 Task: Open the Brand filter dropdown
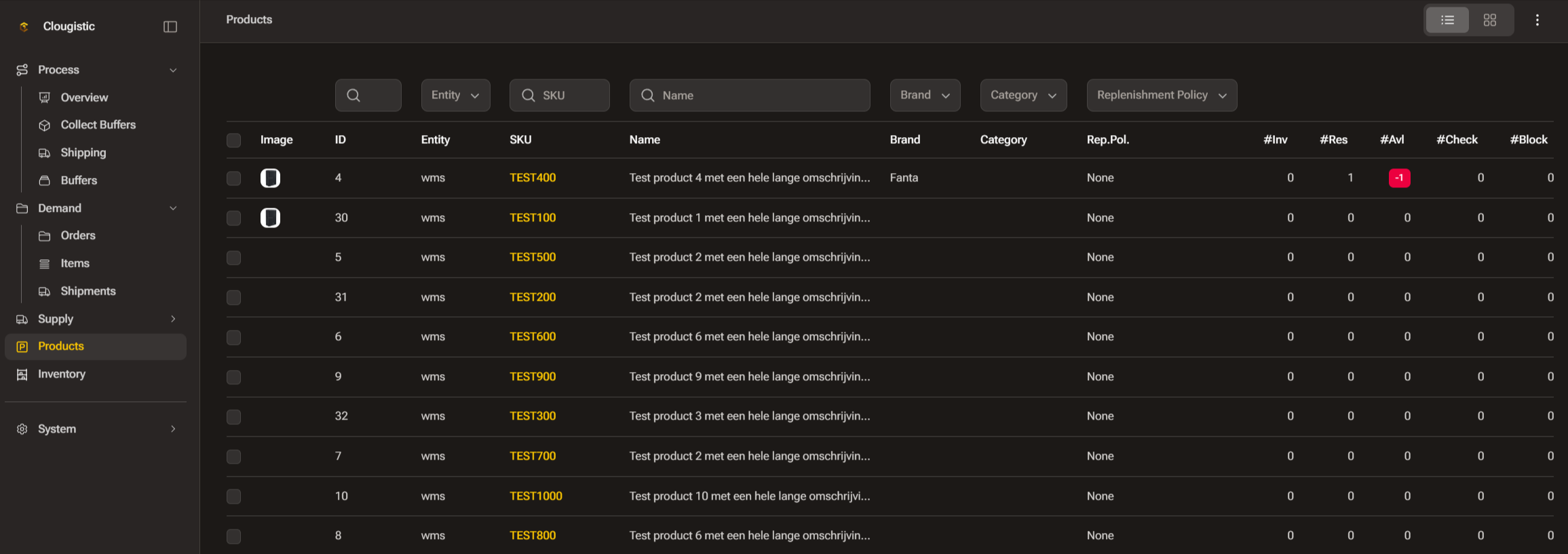coord(925,95)
